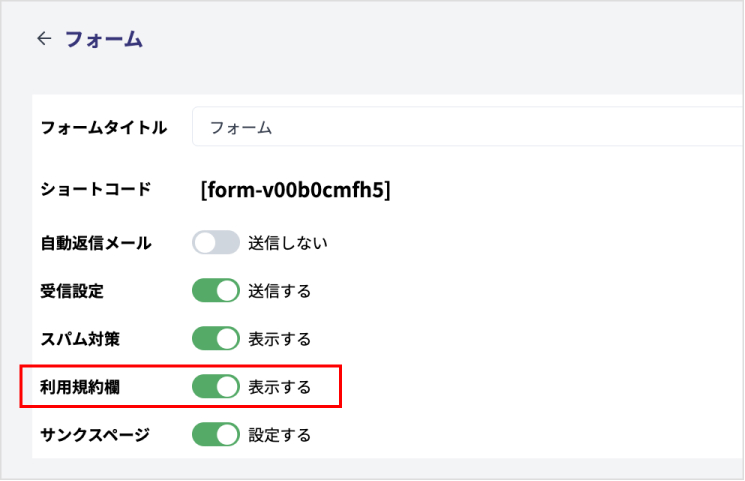This screenshot has width=745, height=481.
Task: Click the フォームタイトル label
Action: (103, 128)
